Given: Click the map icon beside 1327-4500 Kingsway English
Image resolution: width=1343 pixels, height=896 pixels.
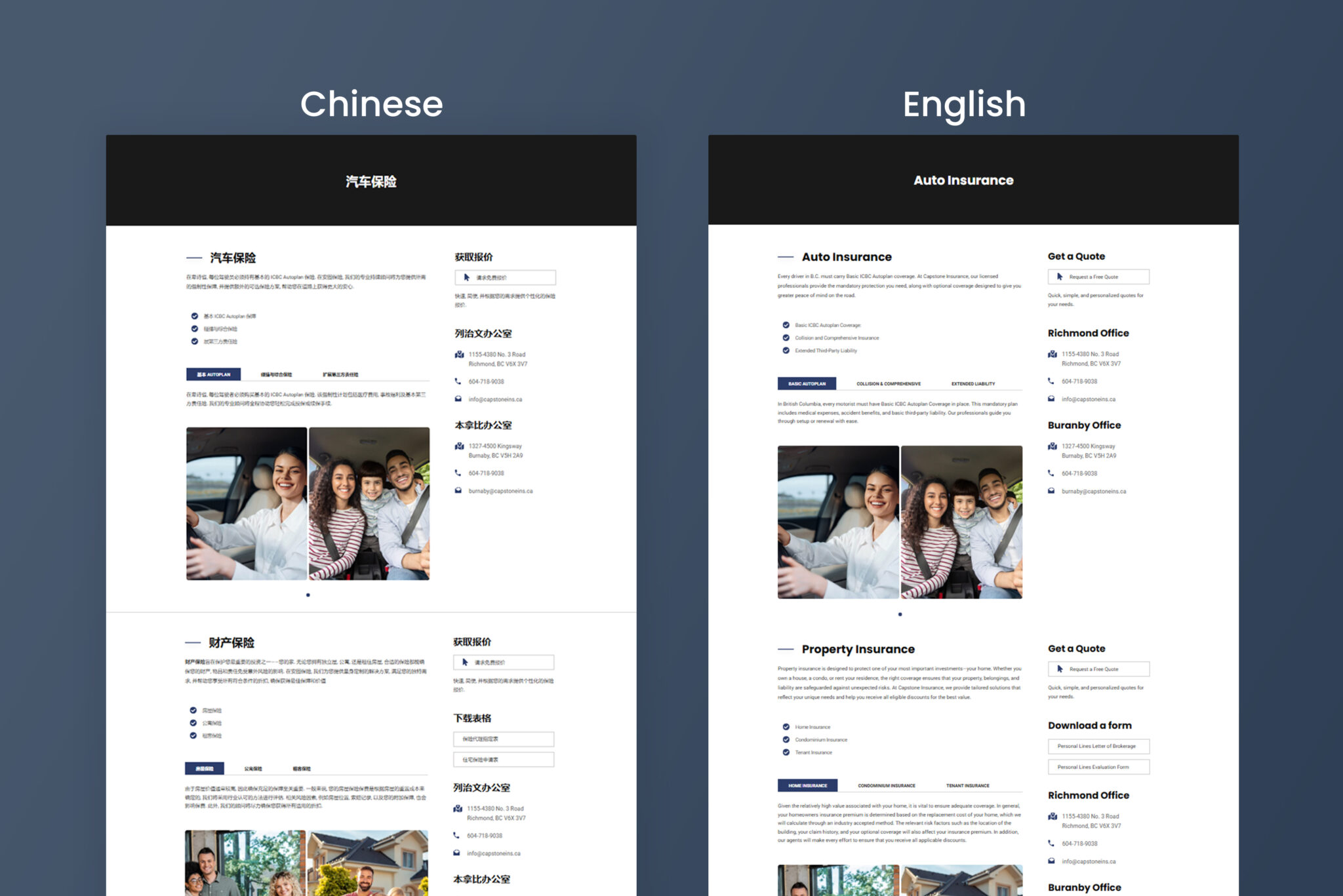Looking at the screenshot, I should pos(1052,446).
